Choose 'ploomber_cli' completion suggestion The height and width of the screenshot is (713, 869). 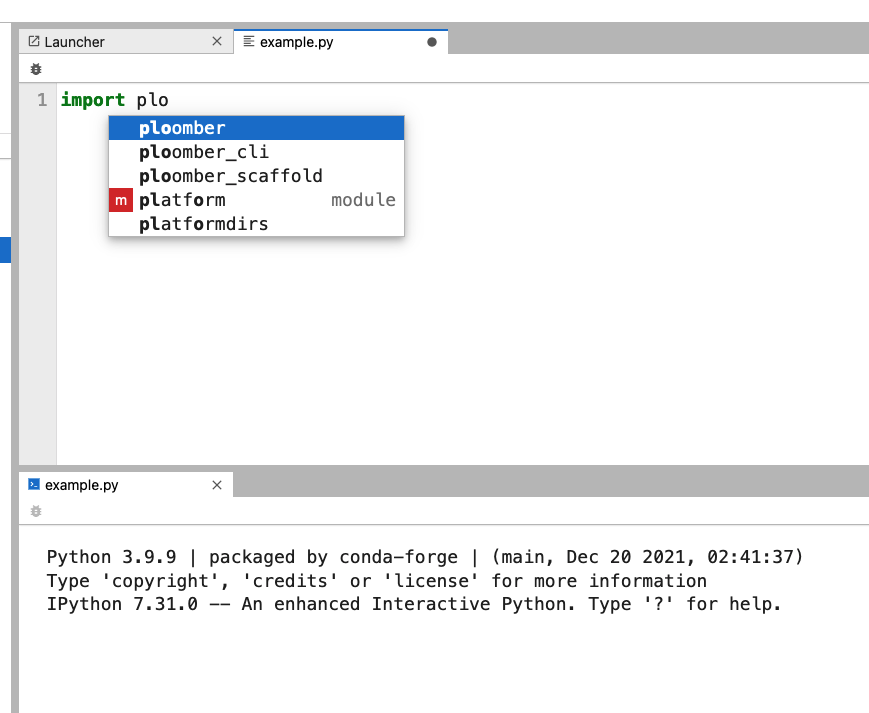256,152
